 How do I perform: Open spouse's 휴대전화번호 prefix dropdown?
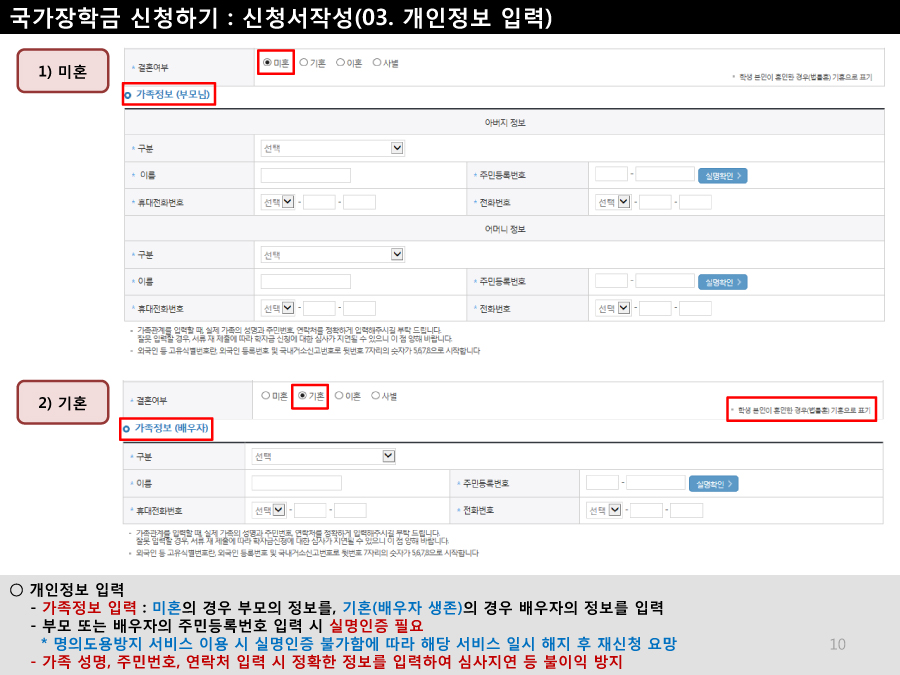pos(269,510)
